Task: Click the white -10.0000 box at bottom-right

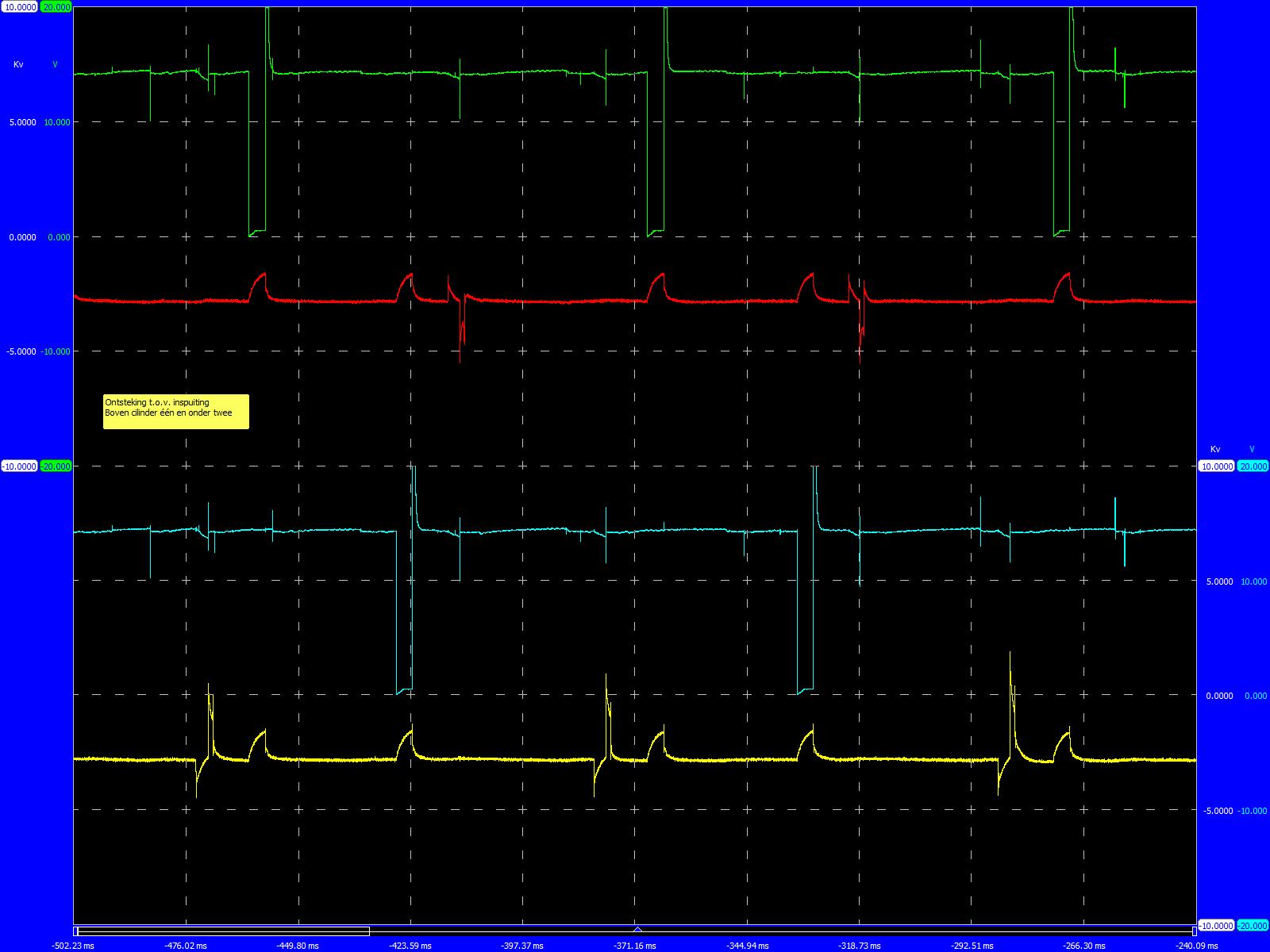Action: pyautogui.click(x=1216, y=926)
